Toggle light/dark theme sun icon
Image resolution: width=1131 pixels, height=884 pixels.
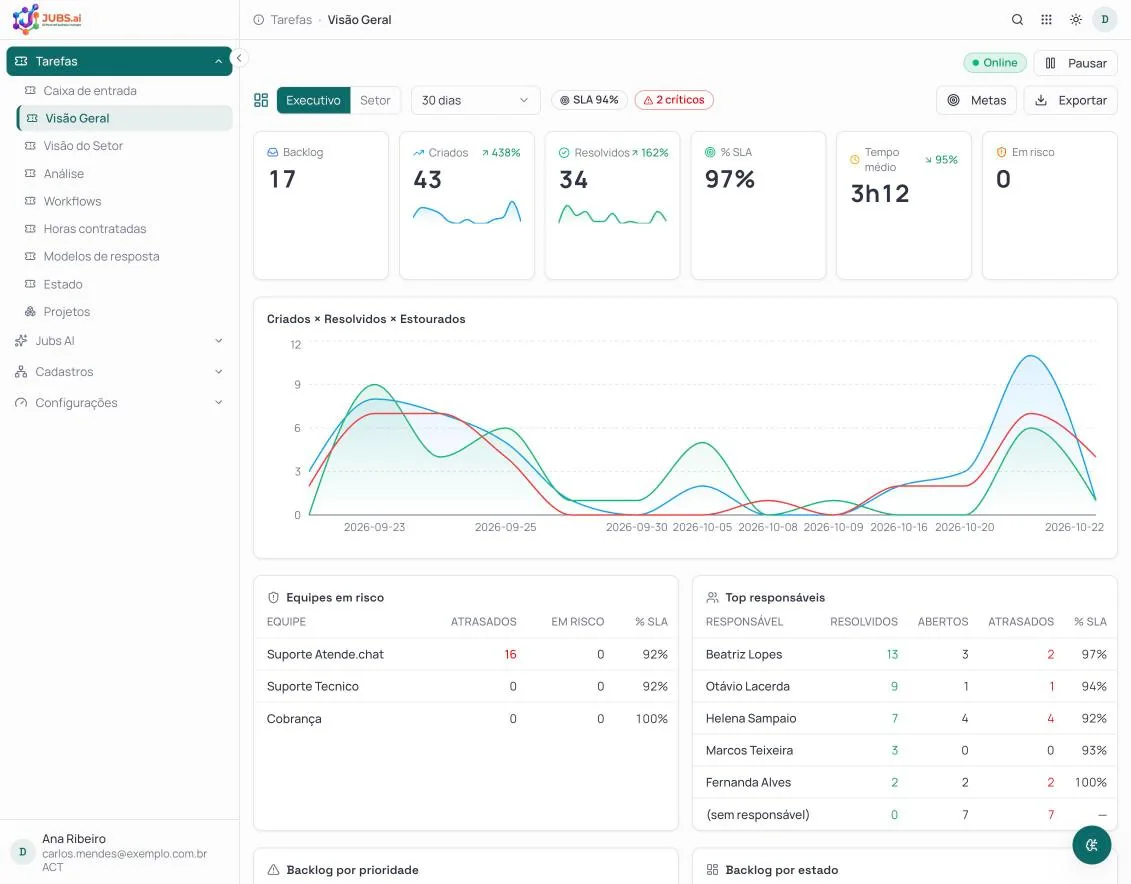1075,19
